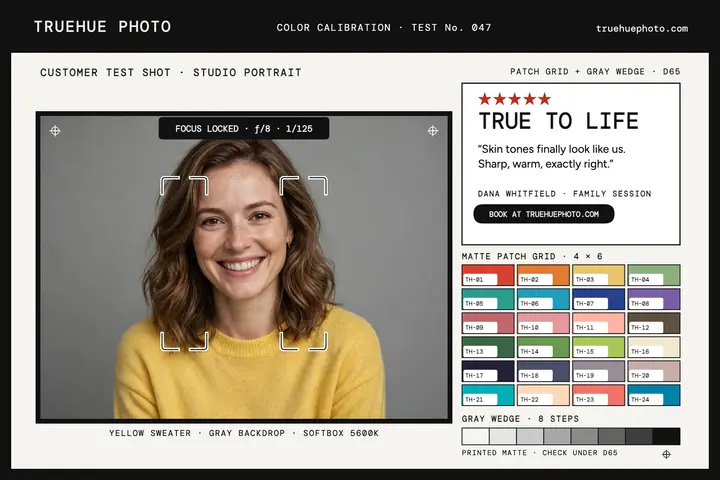The image size is (720, 480).
Task: Select the dusty pink TH-20 patch
Action: [x=654, y=371]
